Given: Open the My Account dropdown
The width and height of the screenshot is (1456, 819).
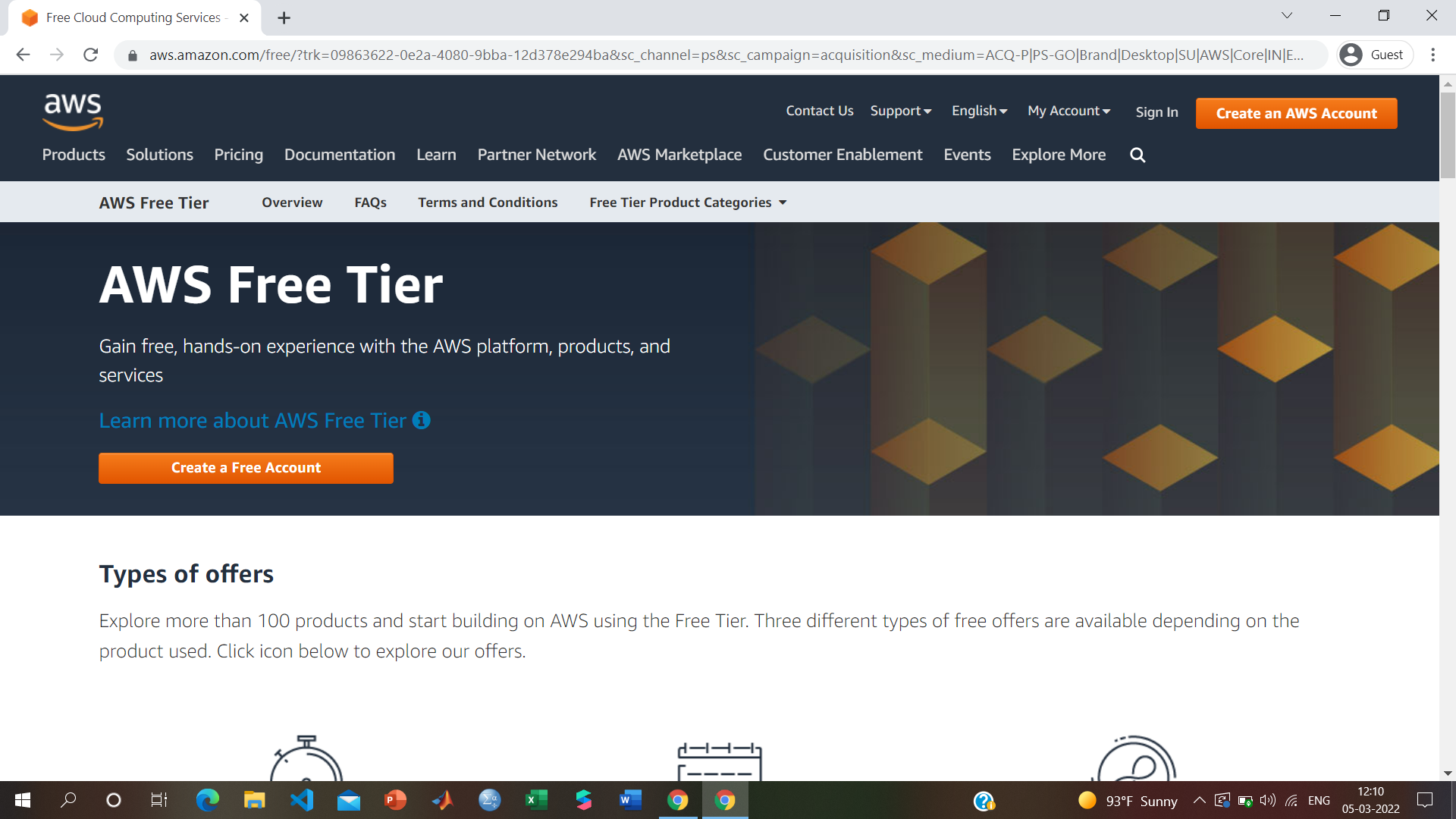Looking at the screenshot, I should pyautogui.click(x=1069, y=111).
